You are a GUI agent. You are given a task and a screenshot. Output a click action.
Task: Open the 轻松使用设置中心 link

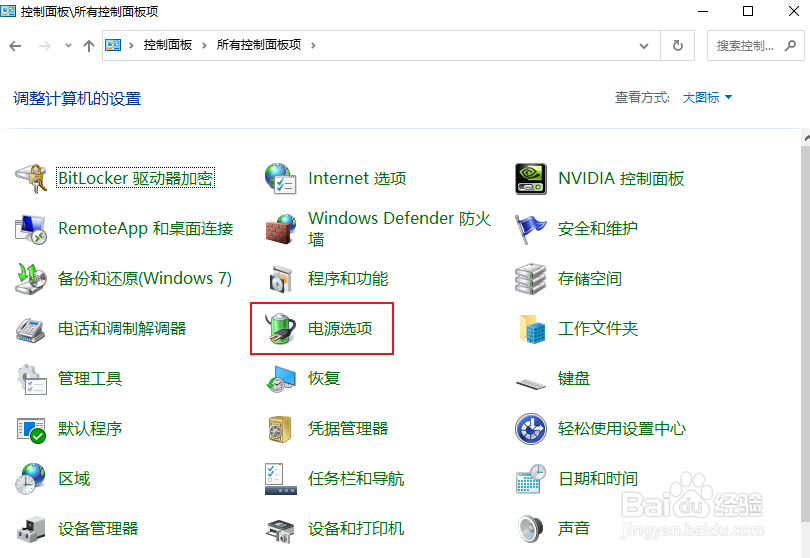pos(622,428)
